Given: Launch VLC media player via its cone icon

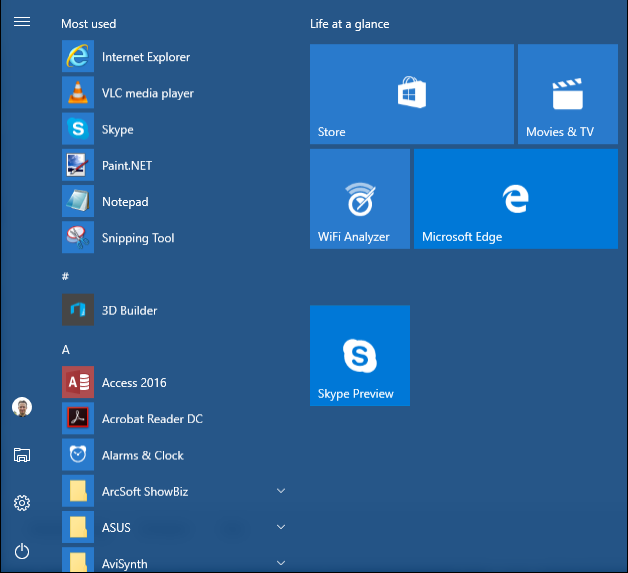Looking at the screenshot, I should pos(78,92).
